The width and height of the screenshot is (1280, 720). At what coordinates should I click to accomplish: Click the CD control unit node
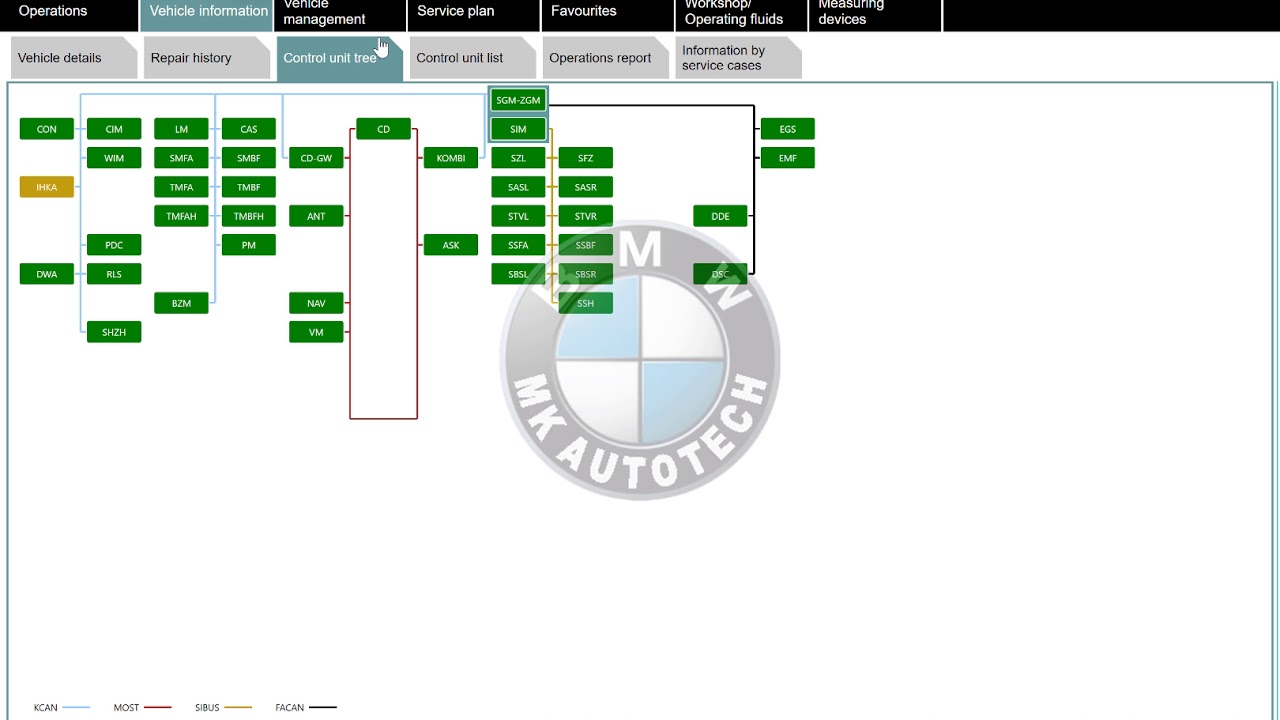click(x=383, y=129)
